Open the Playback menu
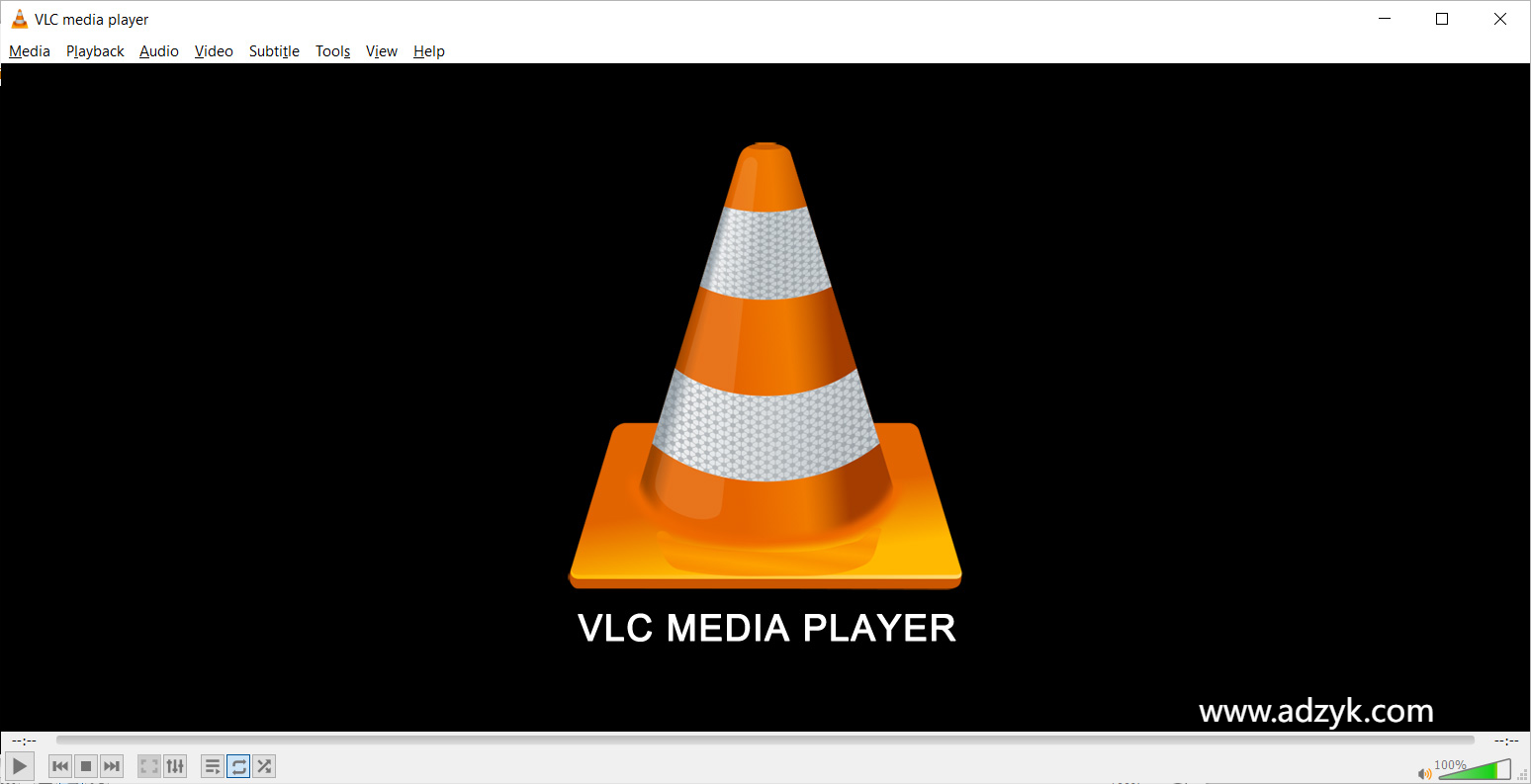 point(95,51)
